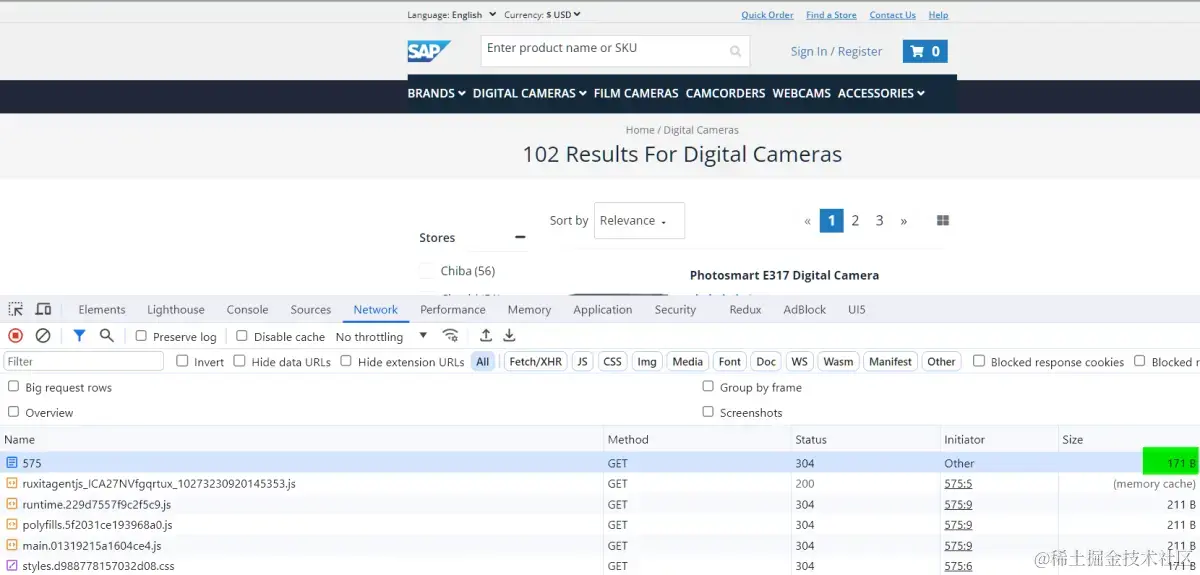This screenshot has height=575, width=1200.
Task: Export HAR file with download arrow
Action: (509, 336)
